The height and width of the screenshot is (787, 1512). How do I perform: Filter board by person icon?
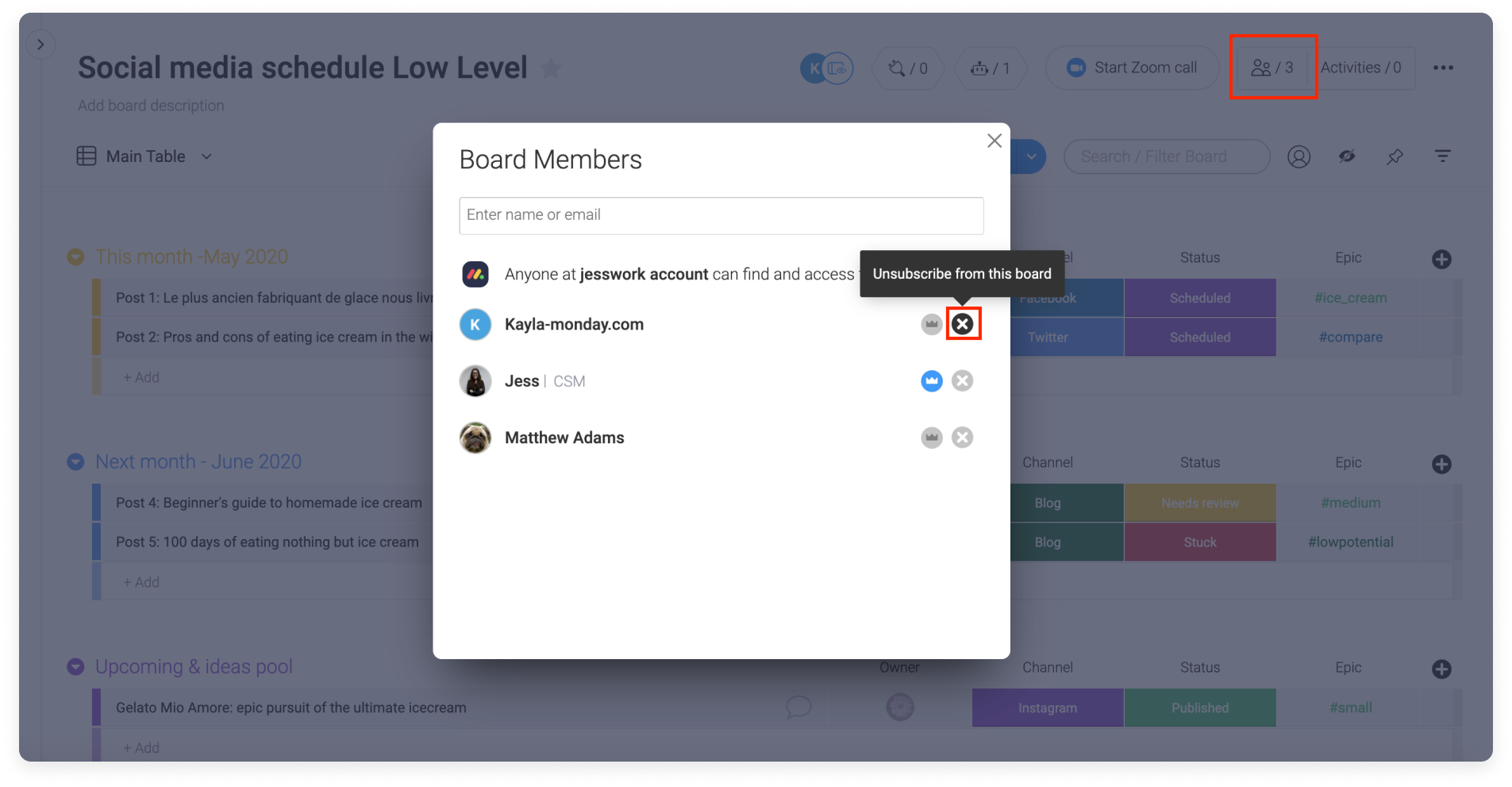click(x=1298, y=156)
